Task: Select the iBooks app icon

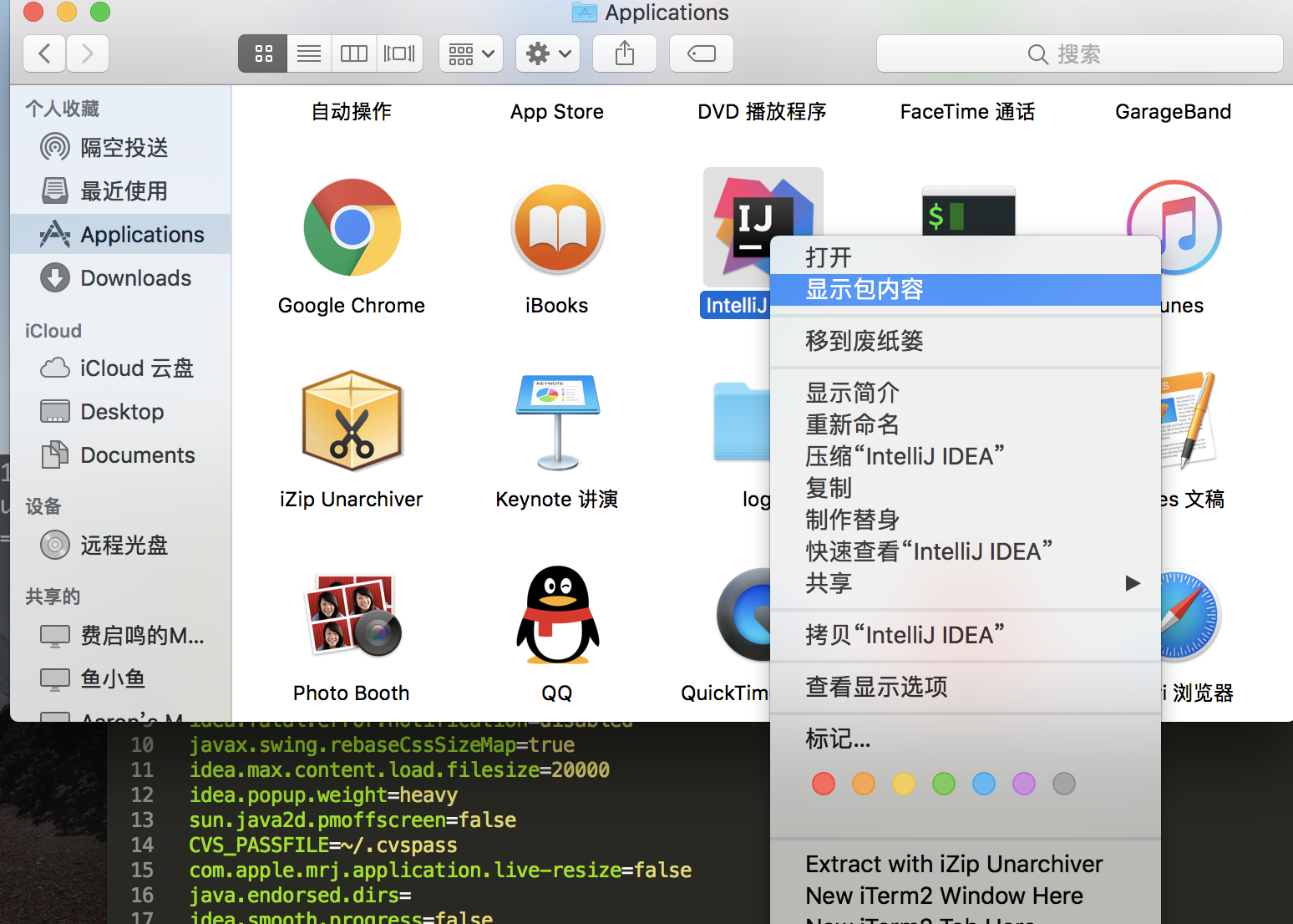Action: point(557,227)
